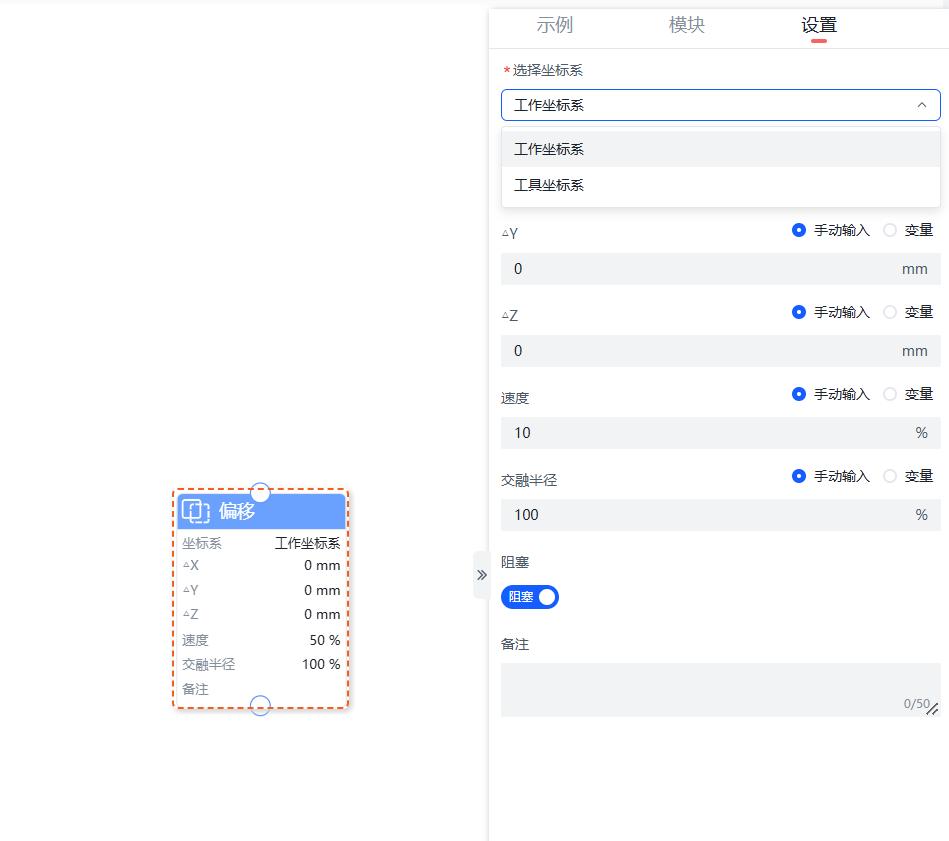
Task: Click the bottom connector circle of the 偏移 node
Action: [260, 706]
